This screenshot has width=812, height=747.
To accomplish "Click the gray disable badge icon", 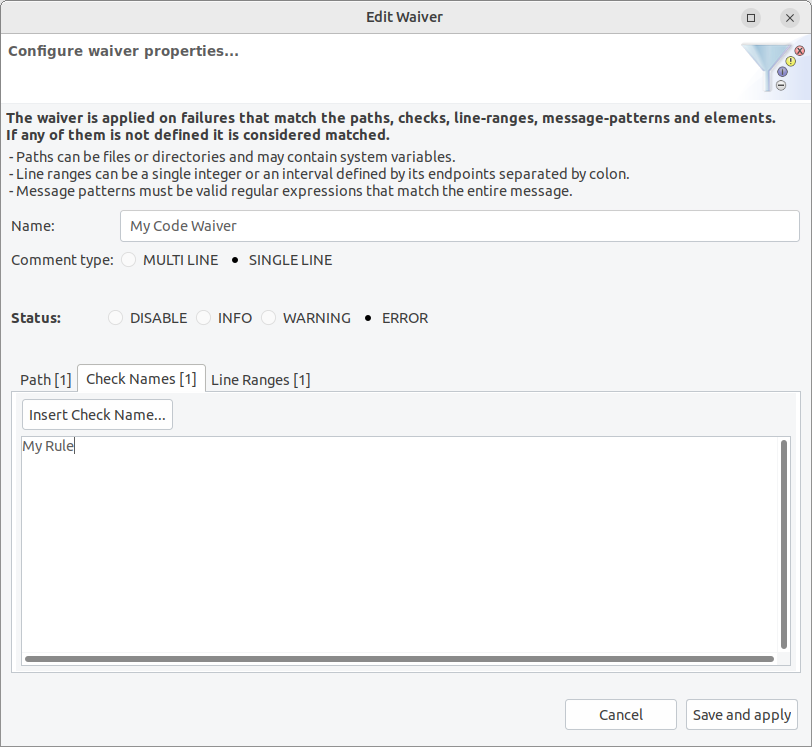I will pyautogui.click(x=781, y=85).
